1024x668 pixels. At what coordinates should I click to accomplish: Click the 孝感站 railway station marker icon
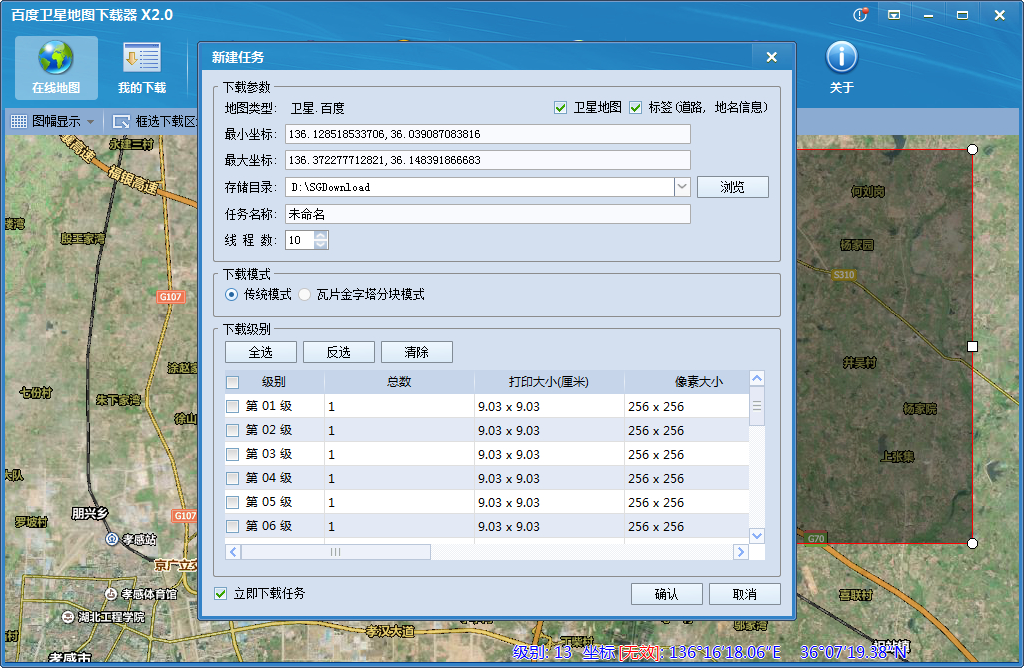[111, 537]
